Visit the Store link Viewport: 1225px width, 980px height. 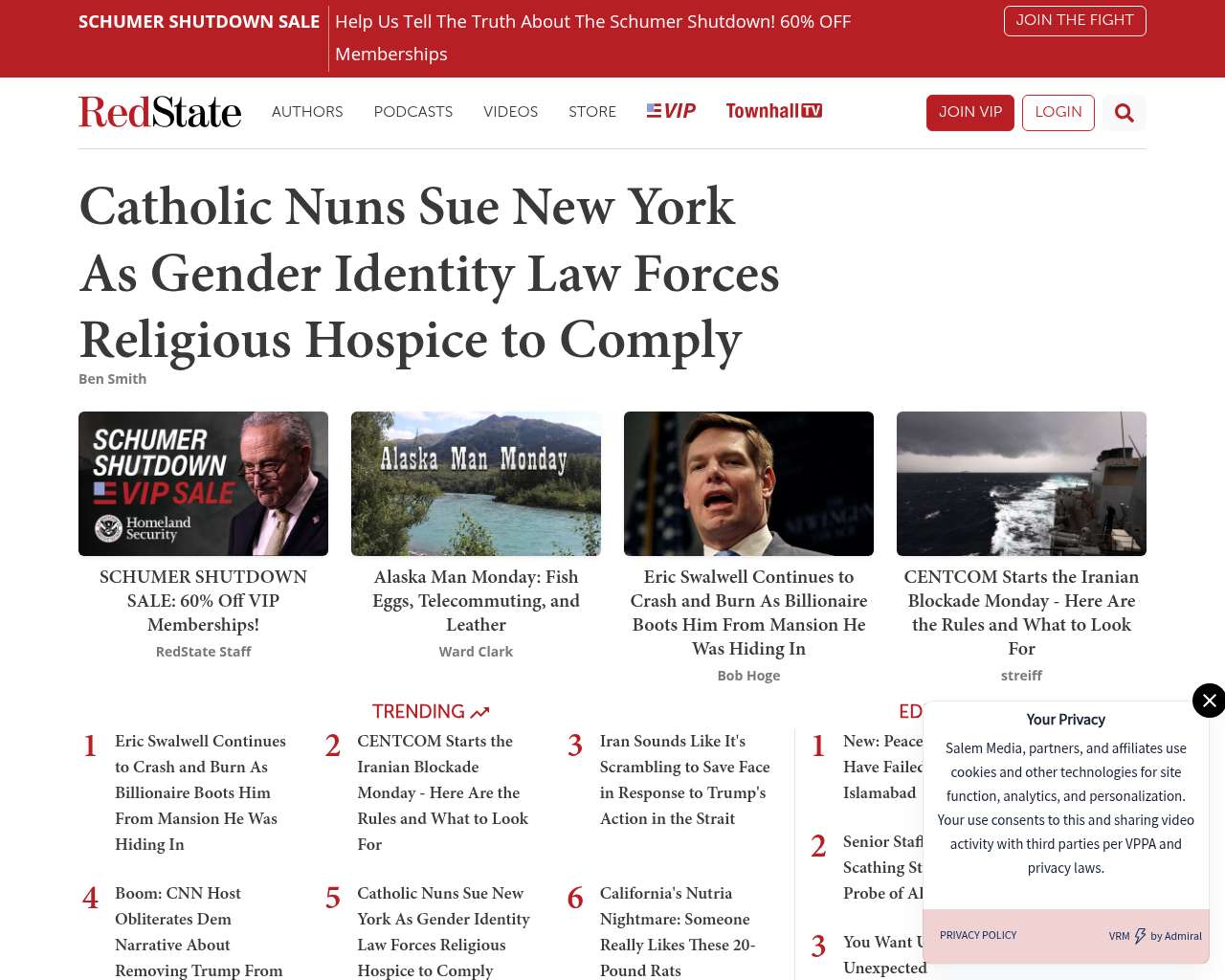coord(592,112)
